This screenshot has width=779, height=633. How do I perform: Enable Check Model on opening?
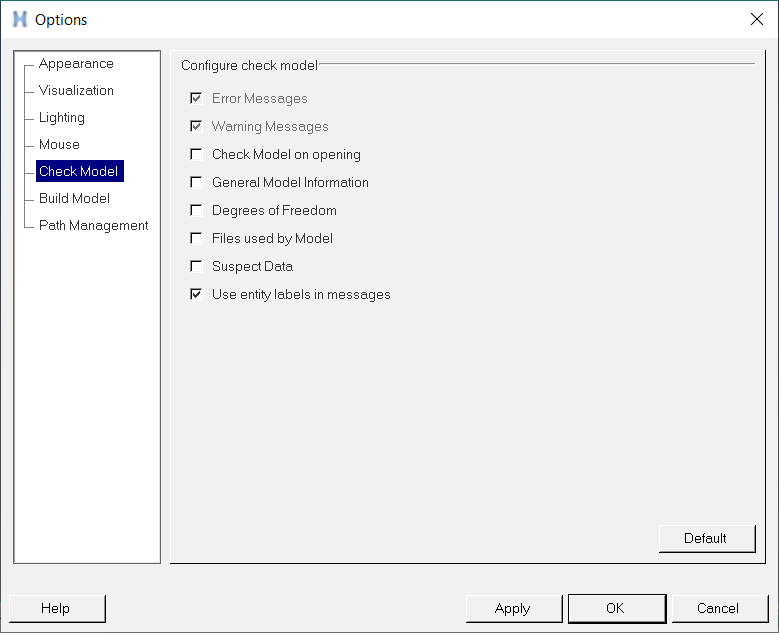[197, 155]
